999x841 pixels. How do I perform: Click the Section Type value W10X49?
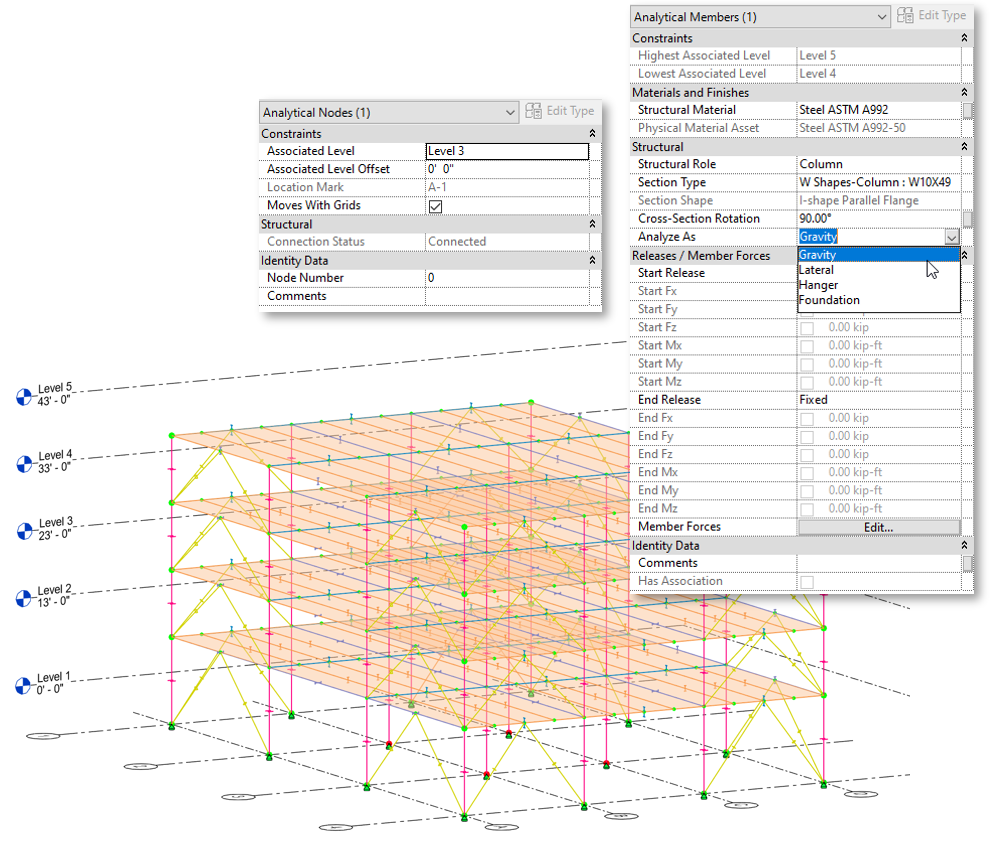coord(875,182)
